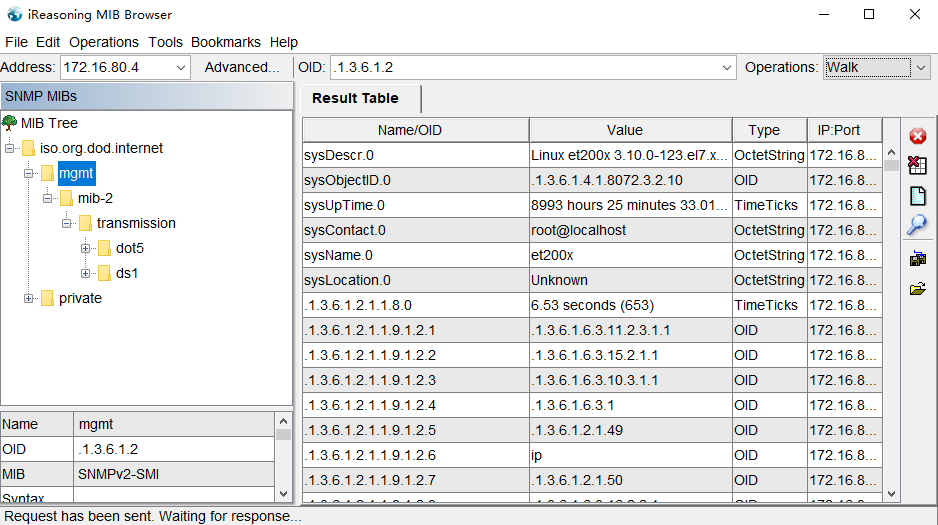Click properties panel scrollbar up arrow
The image size is (938, 525).
click(x=284, y=421)
